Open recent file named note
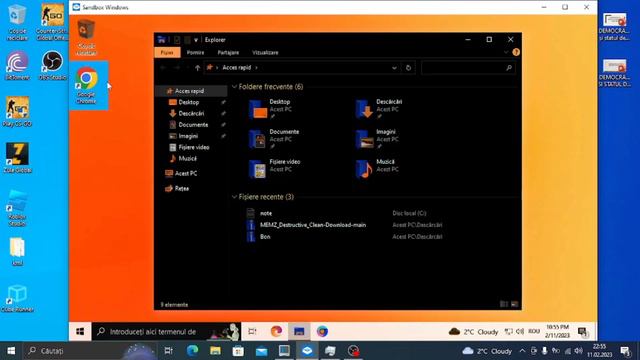640x360 pixels. pyautogui.click(x=266, y=213)
